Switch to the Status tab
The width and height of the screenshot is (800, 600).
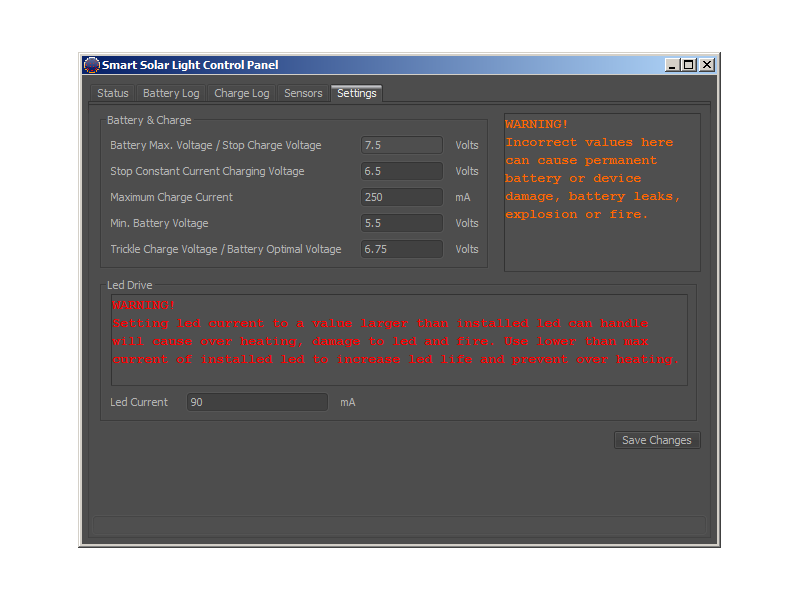pos(113,93)
